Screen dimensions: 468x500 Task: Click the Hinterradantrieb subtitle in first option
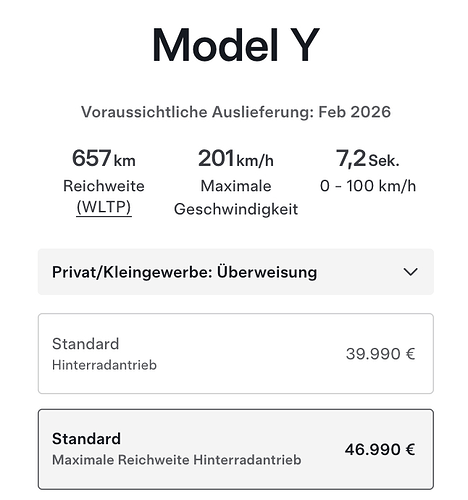click(x=104, y=365)
